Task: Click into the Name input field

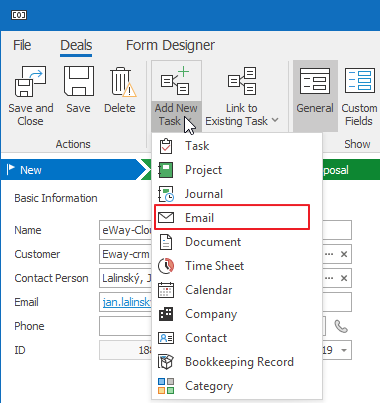Action: click(x=225, y=230)
